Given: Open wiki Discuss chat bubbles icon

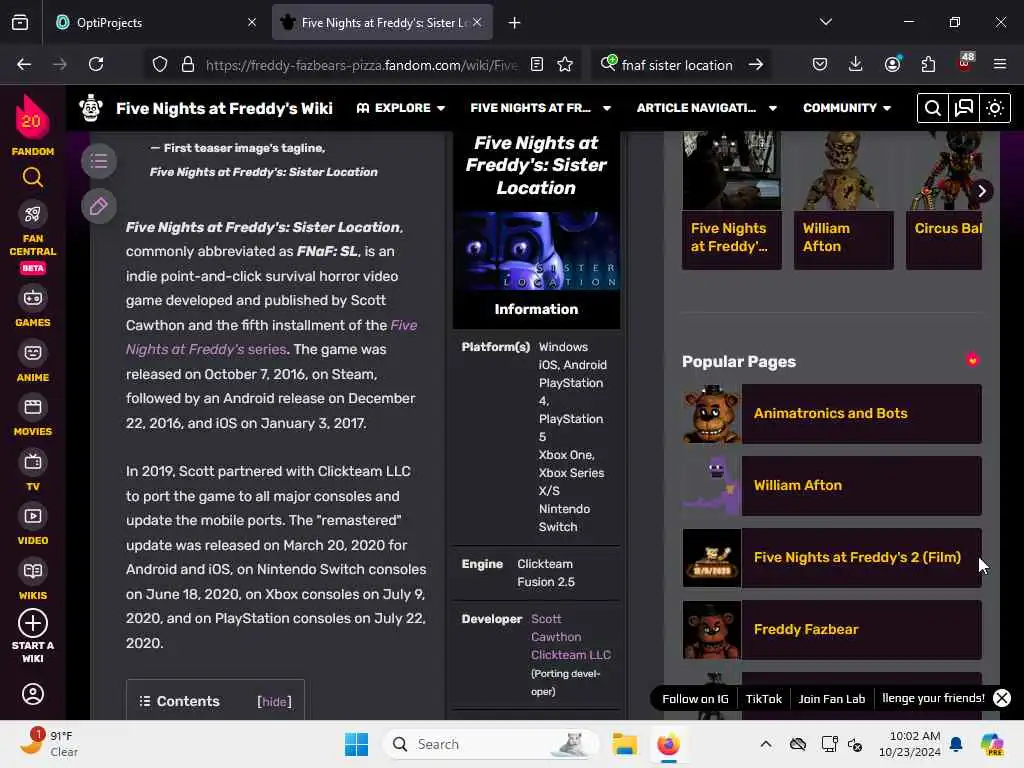Looking at the screenshot, I should pos(964,108).
